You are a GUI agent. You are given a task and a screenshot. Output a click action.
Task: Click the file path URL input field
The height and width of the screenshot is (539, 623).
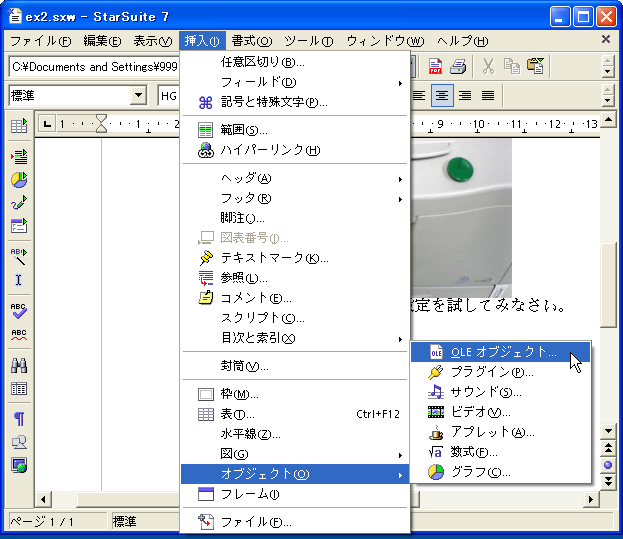pyautogui.click(x=95, y=66)
